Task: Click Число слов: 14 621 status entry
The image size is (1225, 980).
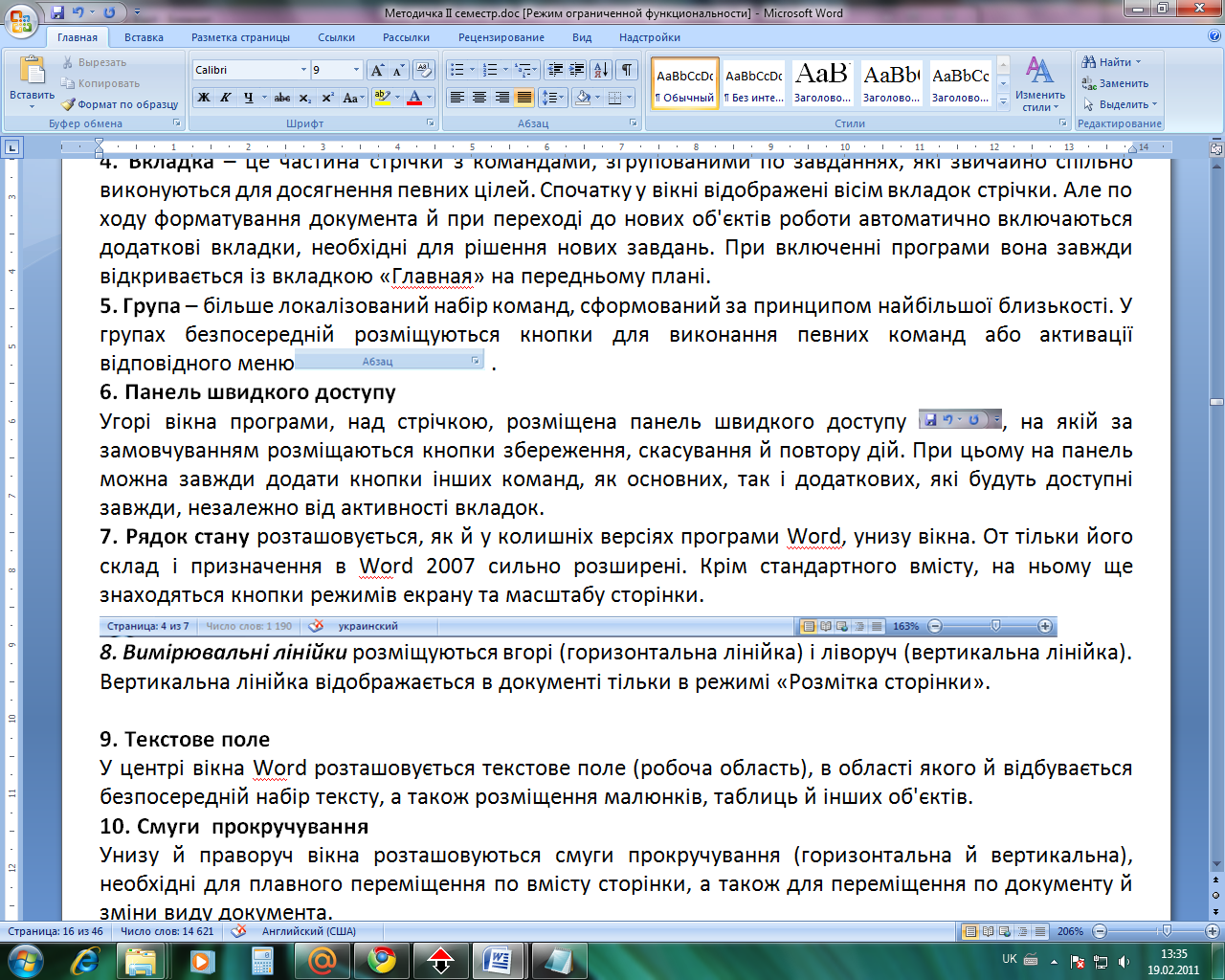Action: click(167, 931)
